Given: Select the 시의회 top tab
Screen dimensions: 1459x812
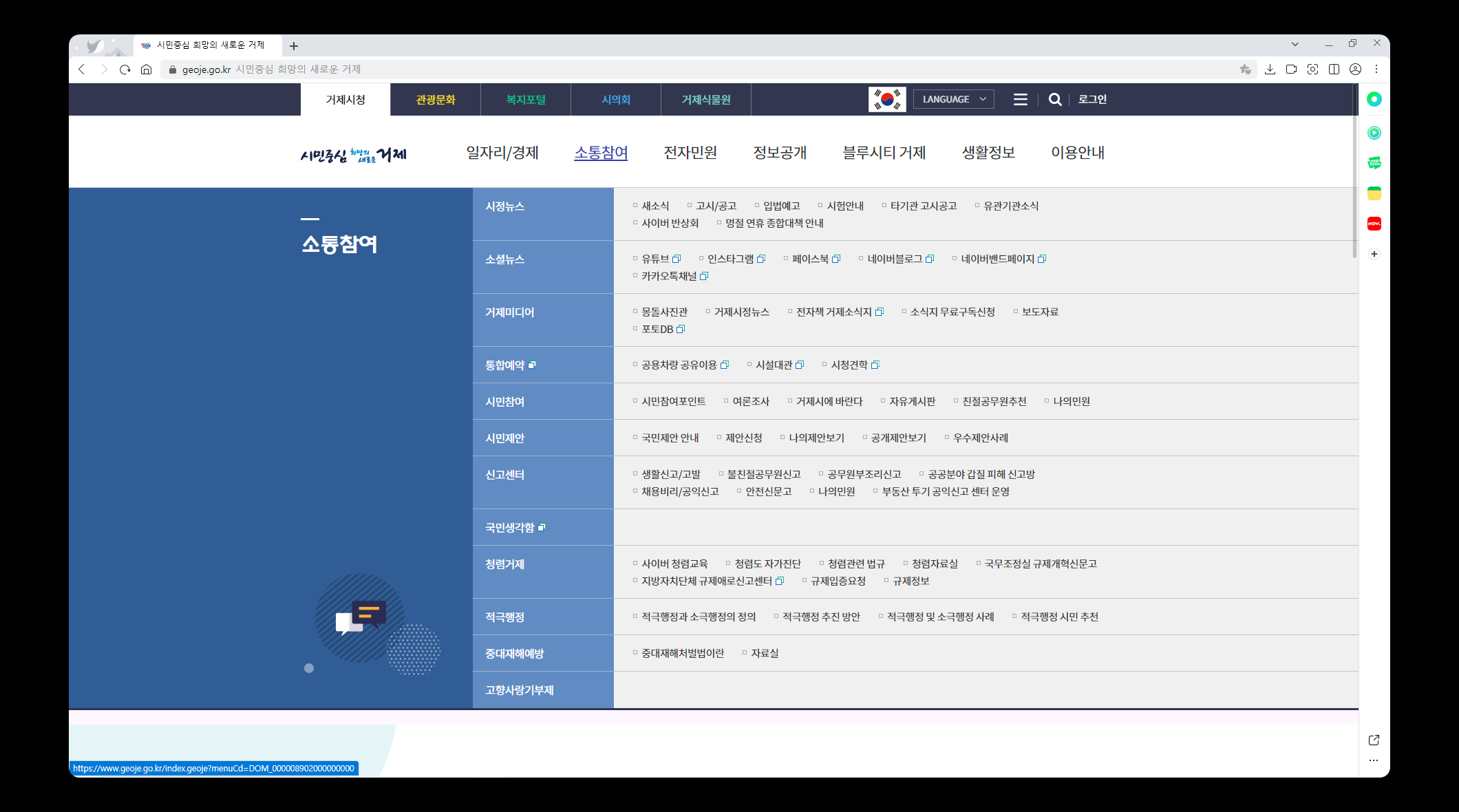Looking at the screenshot, I should click(x=616, y=100).
